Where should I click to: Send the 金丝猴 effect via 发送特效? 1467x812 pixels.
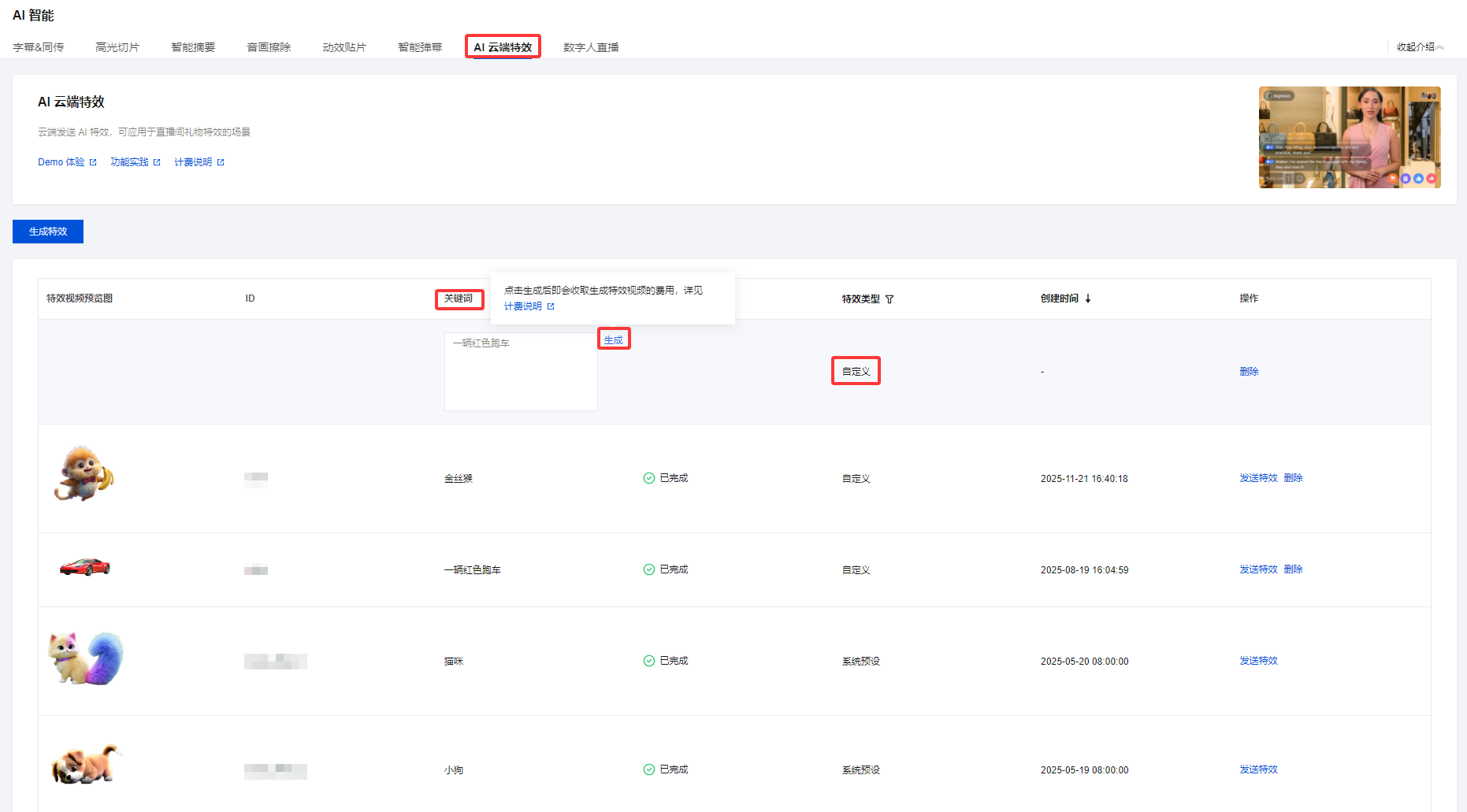(1258, 478)
